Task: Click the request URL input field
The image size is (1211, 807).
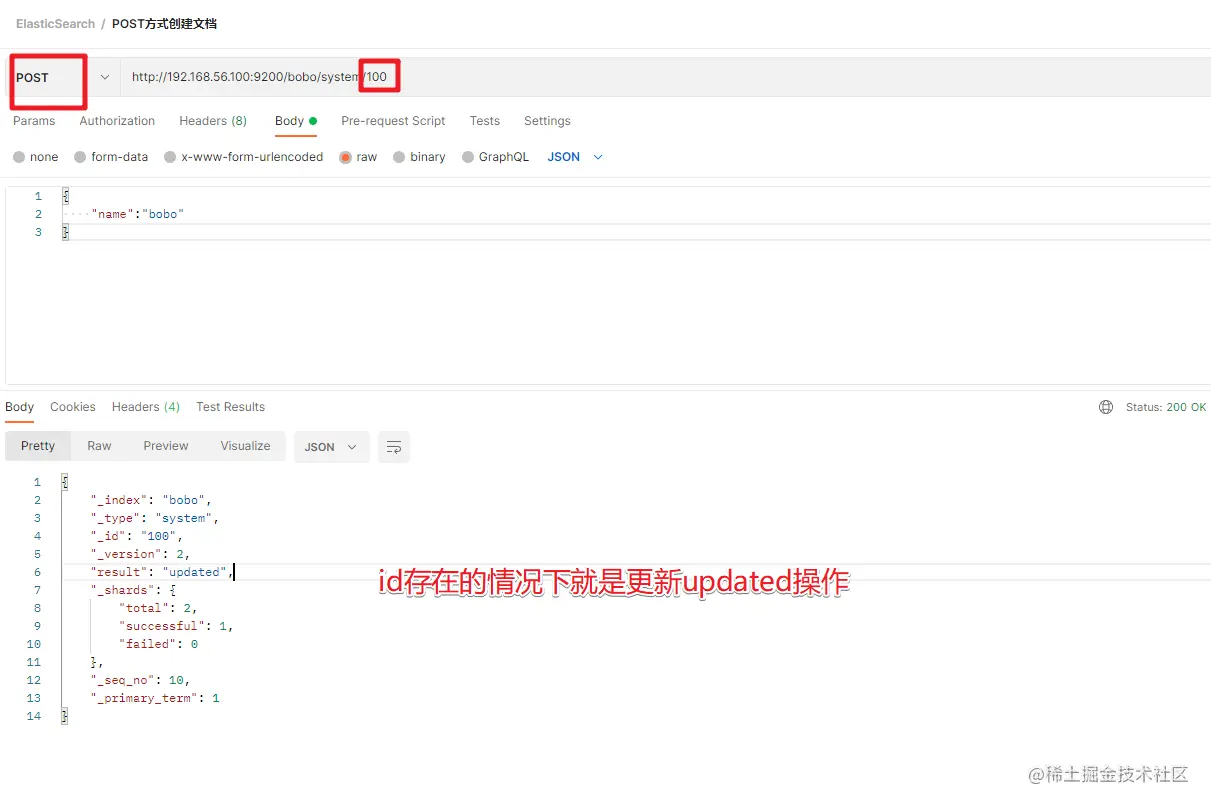Action: (x=665, y=77)
